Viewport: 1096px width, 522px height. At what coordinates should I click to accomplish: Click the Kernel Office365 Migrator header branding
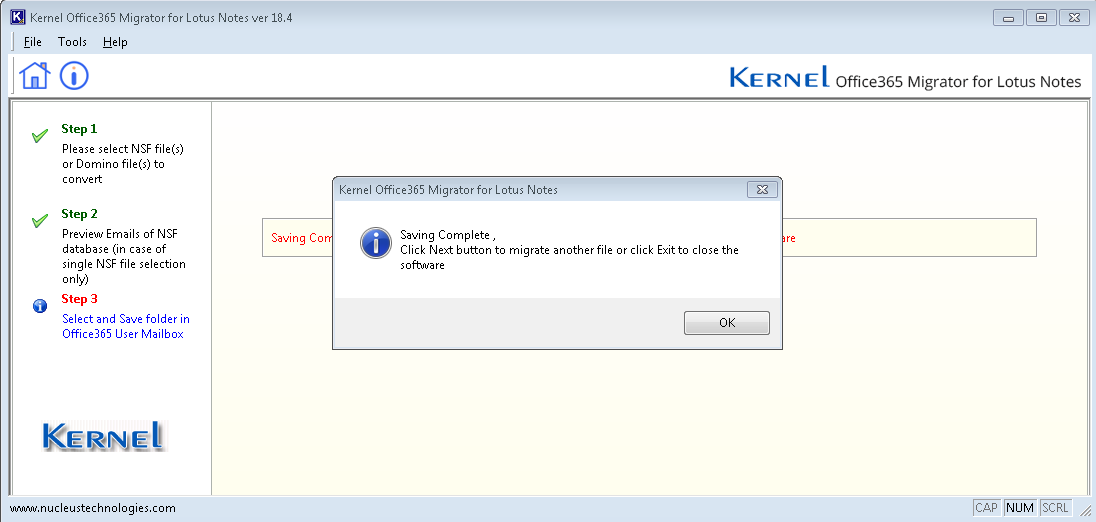(905, 78)
